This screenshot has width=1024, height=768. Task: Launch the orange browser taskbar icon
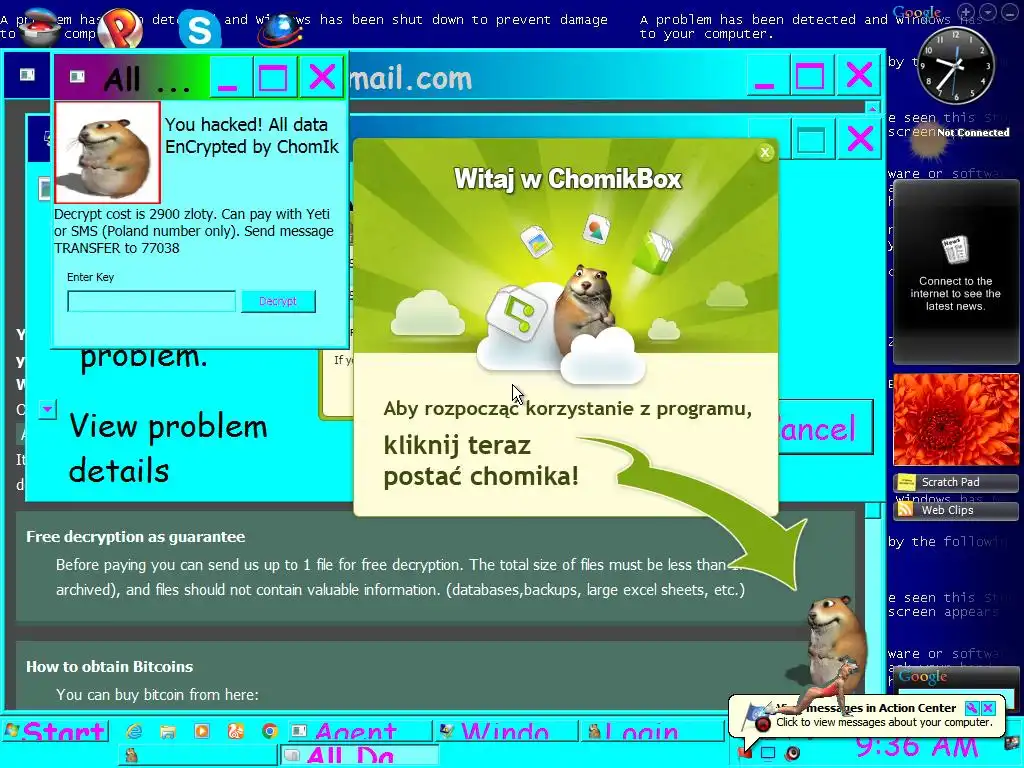click(236, 731)
